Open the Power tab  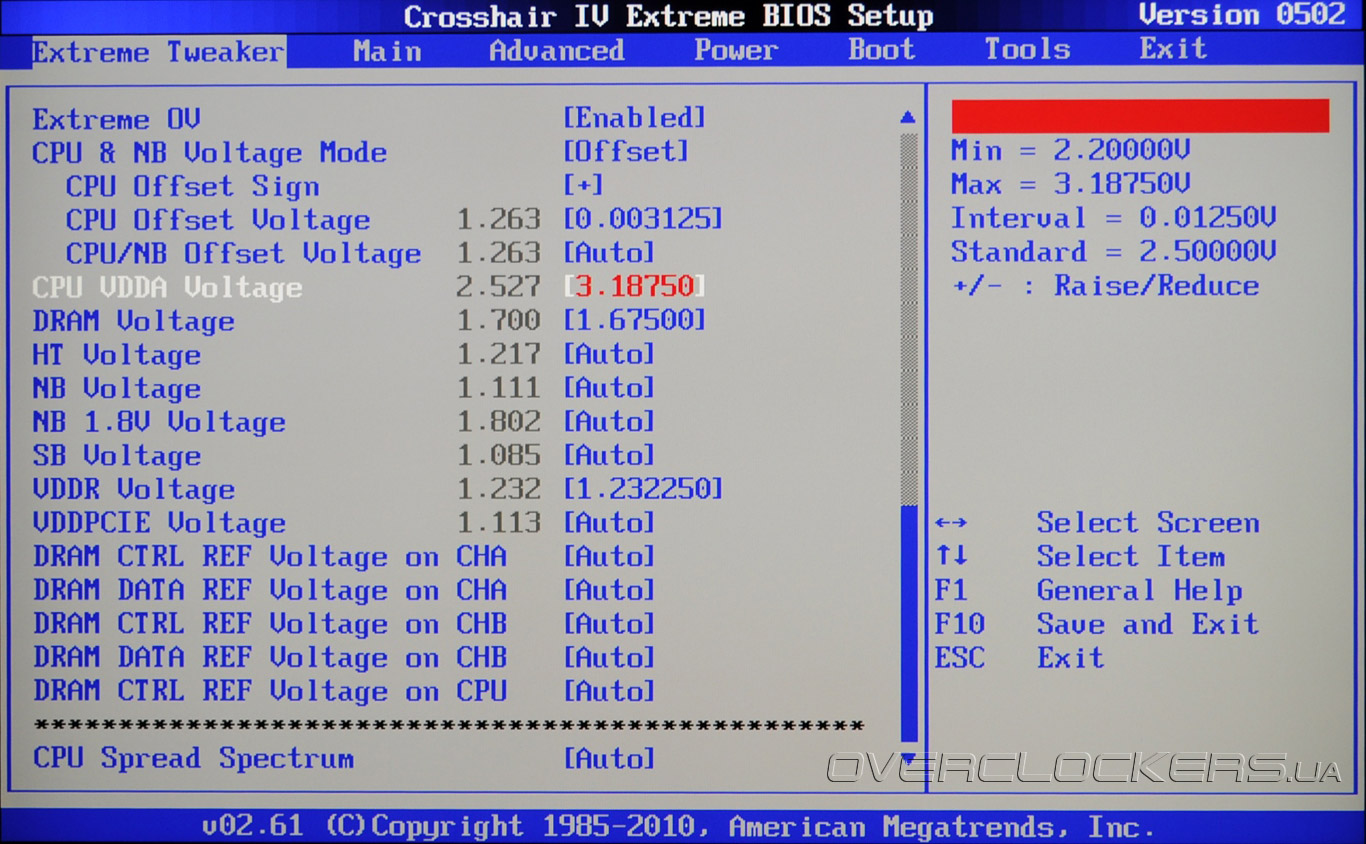click(x=736, y=51)
